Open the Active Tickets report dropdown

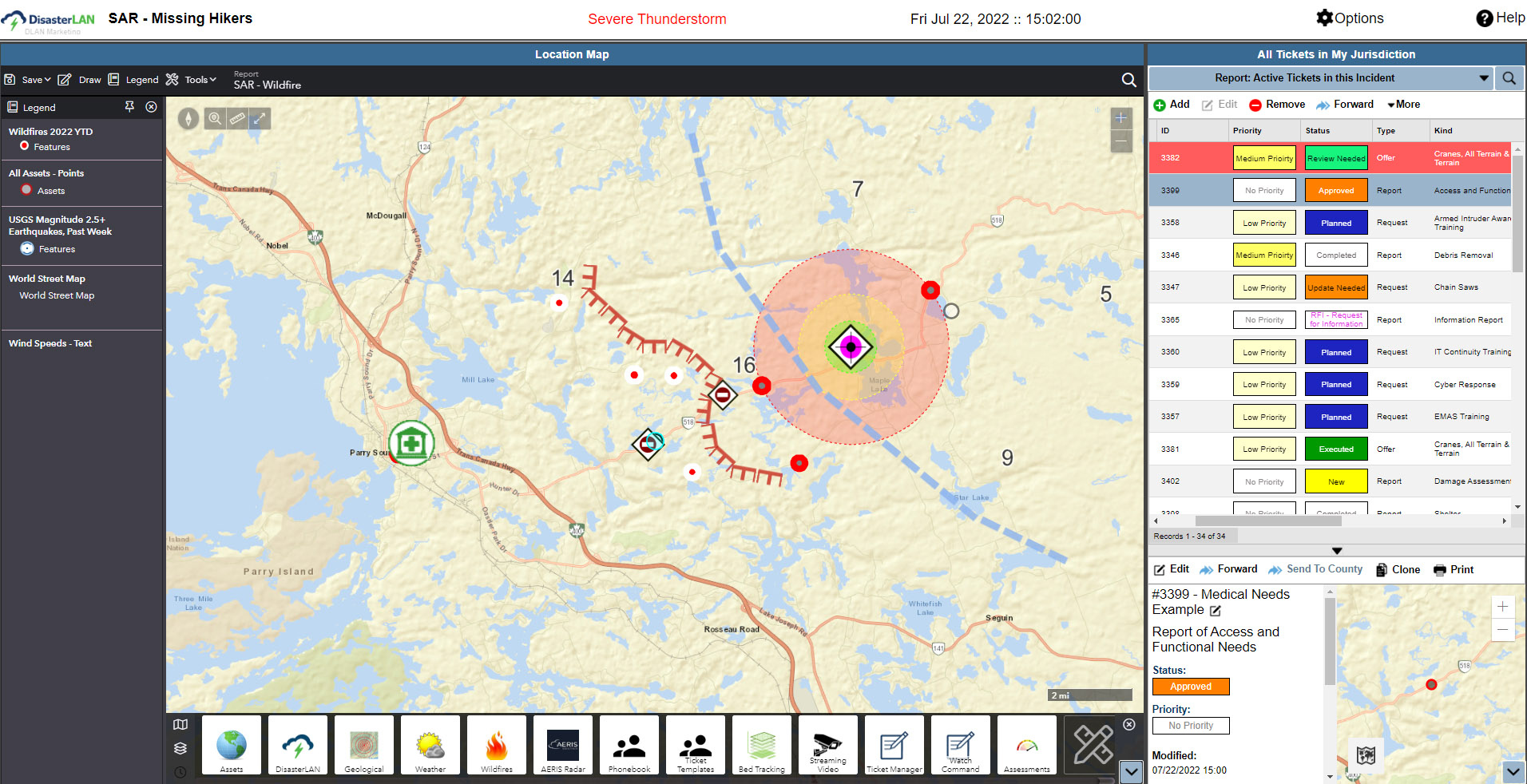tap(1483, 78)
